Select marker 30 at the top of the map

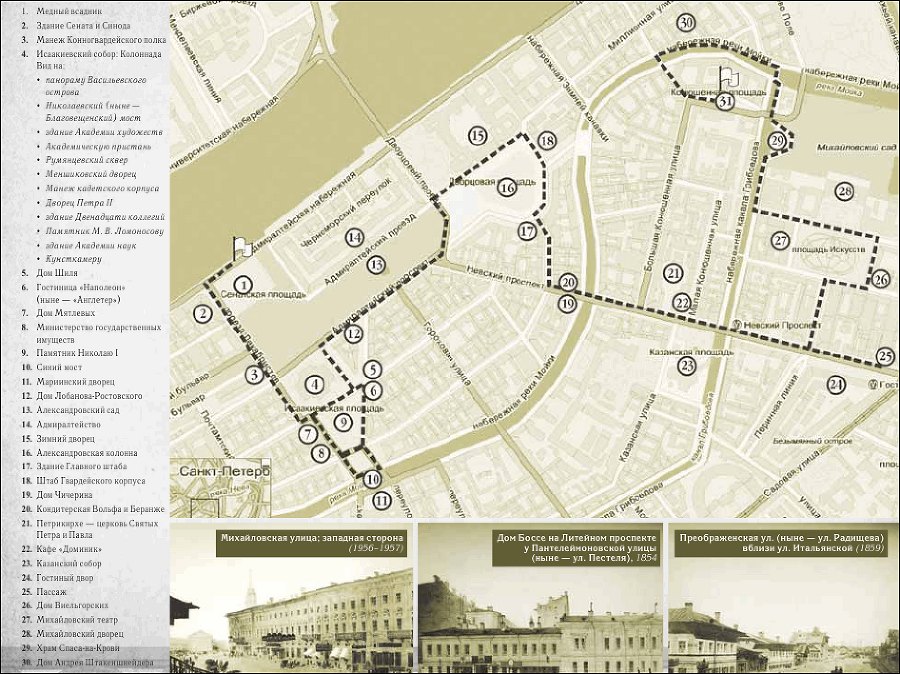click(686, 22)
